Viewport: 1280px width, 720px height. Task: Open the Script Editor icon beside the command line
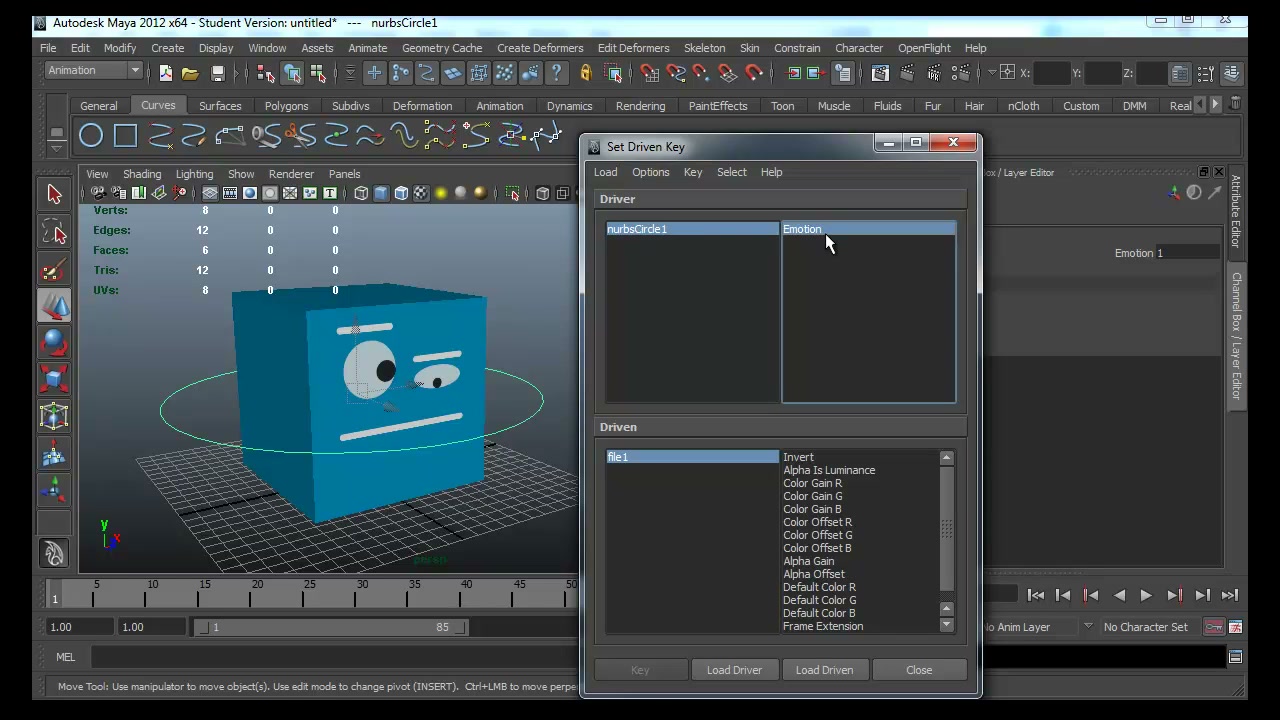click(x=1235, y=657)
